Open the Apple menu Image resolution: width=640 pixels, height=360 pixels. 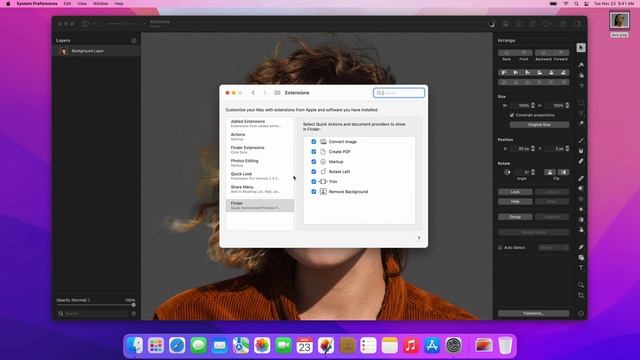[8, 4]
